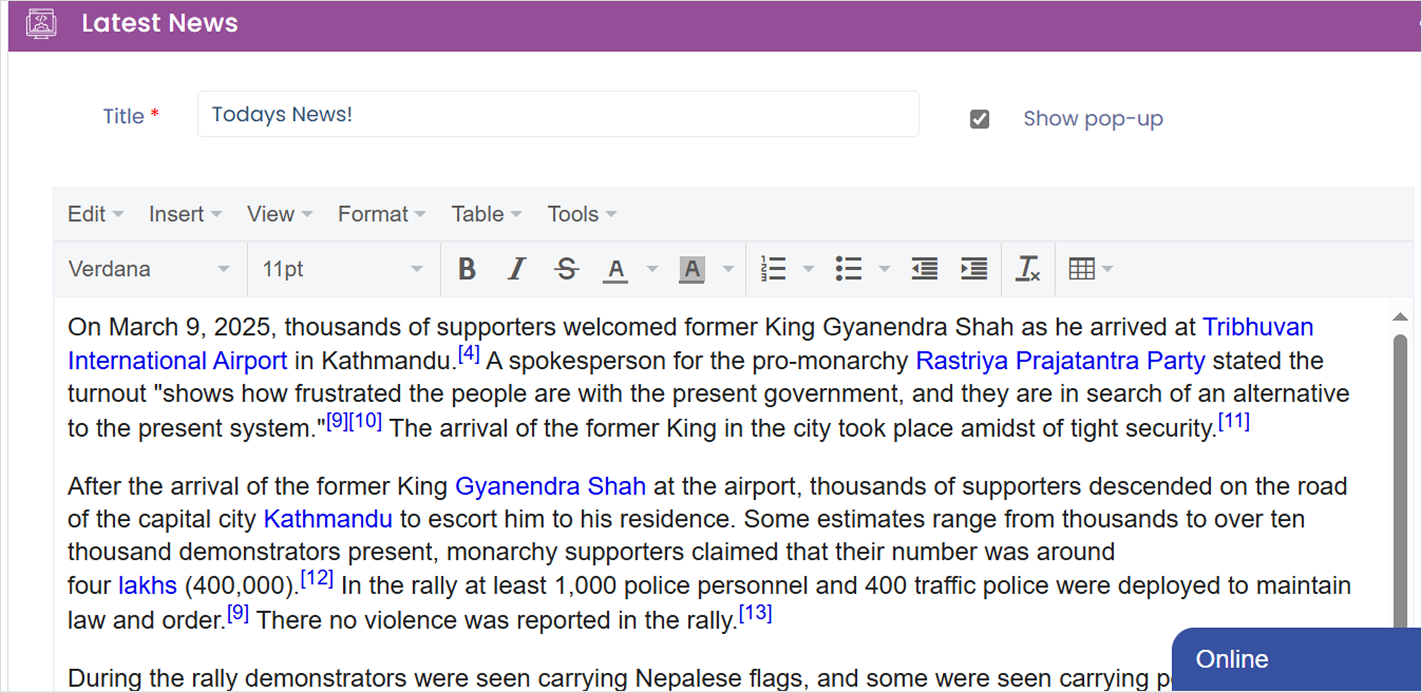
Task: Apply strikethrough formatting
Action: [567, 269]
